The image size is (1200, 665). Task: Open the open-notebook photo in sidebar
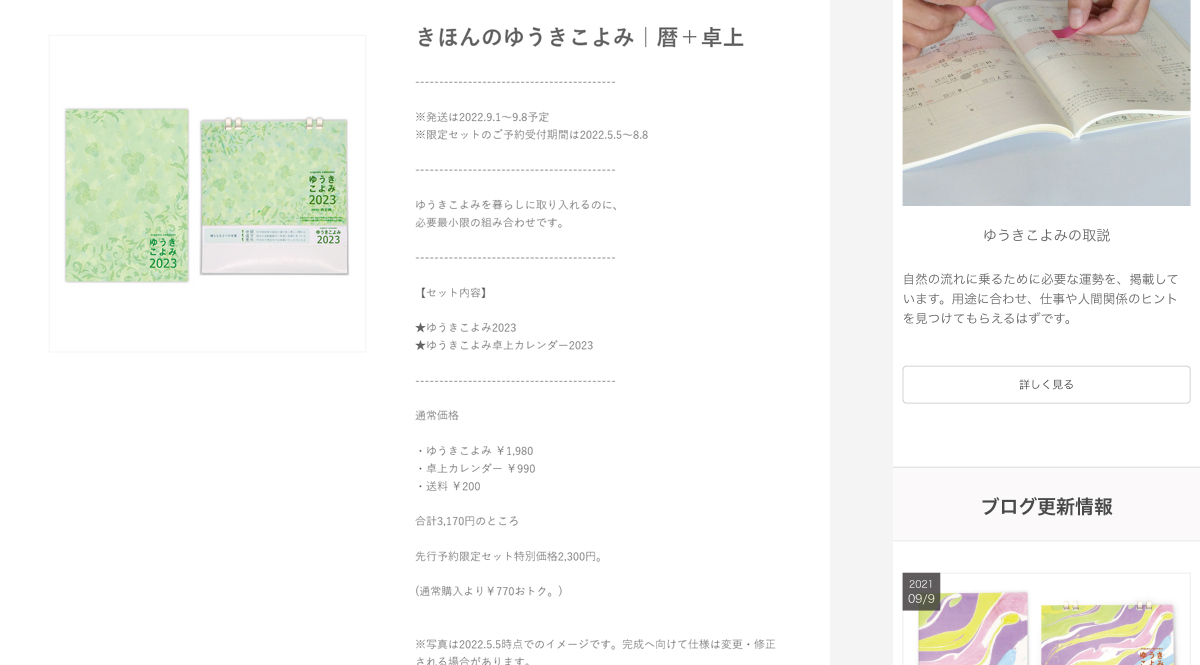(1046, 102)
